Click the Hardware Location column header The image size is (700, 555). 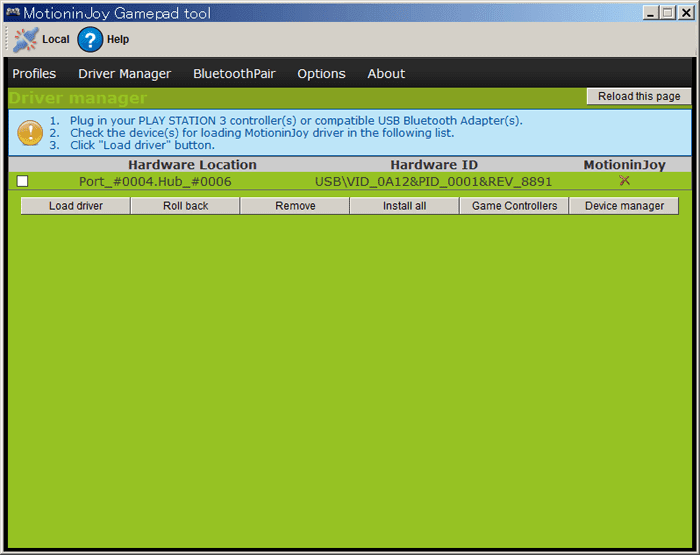point(192,165)
